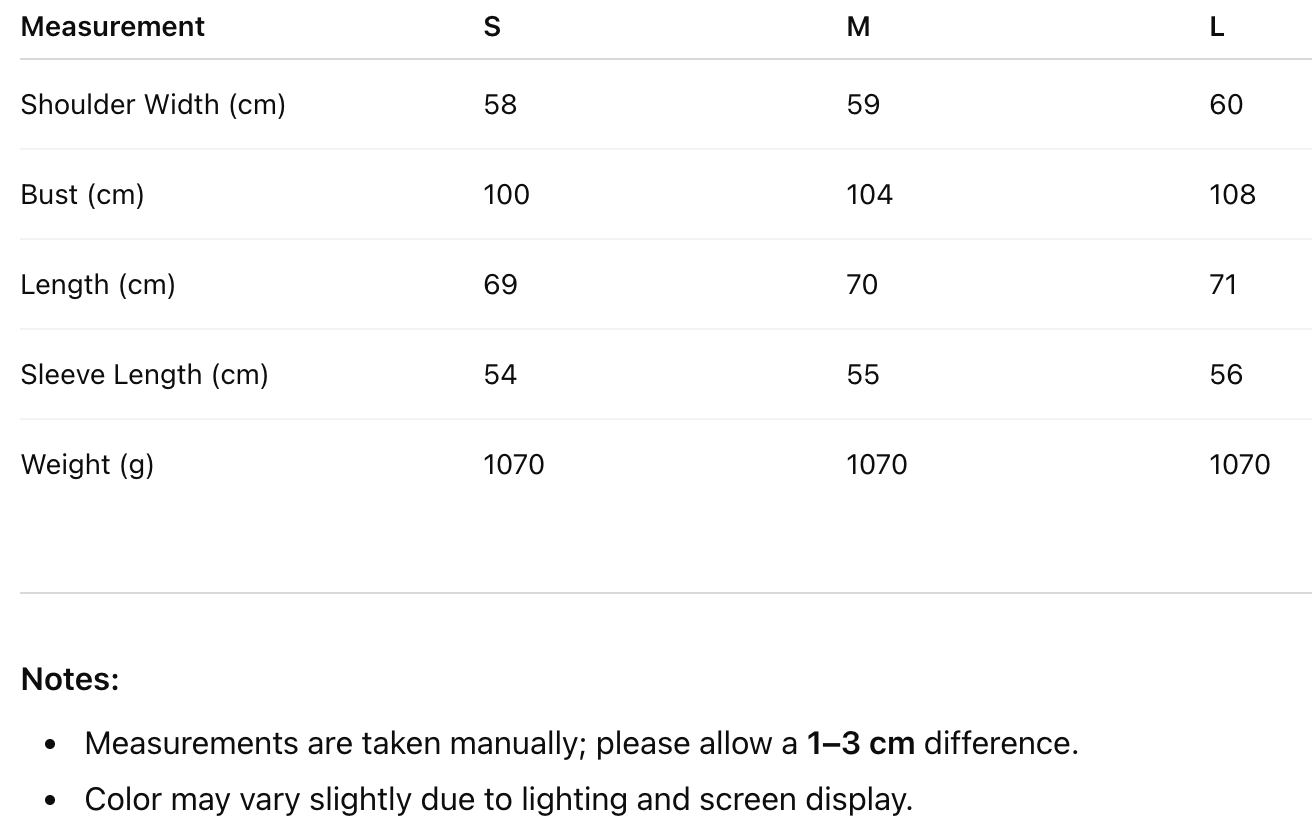
Task: Click the S size column header
Action: pos(492,27)
